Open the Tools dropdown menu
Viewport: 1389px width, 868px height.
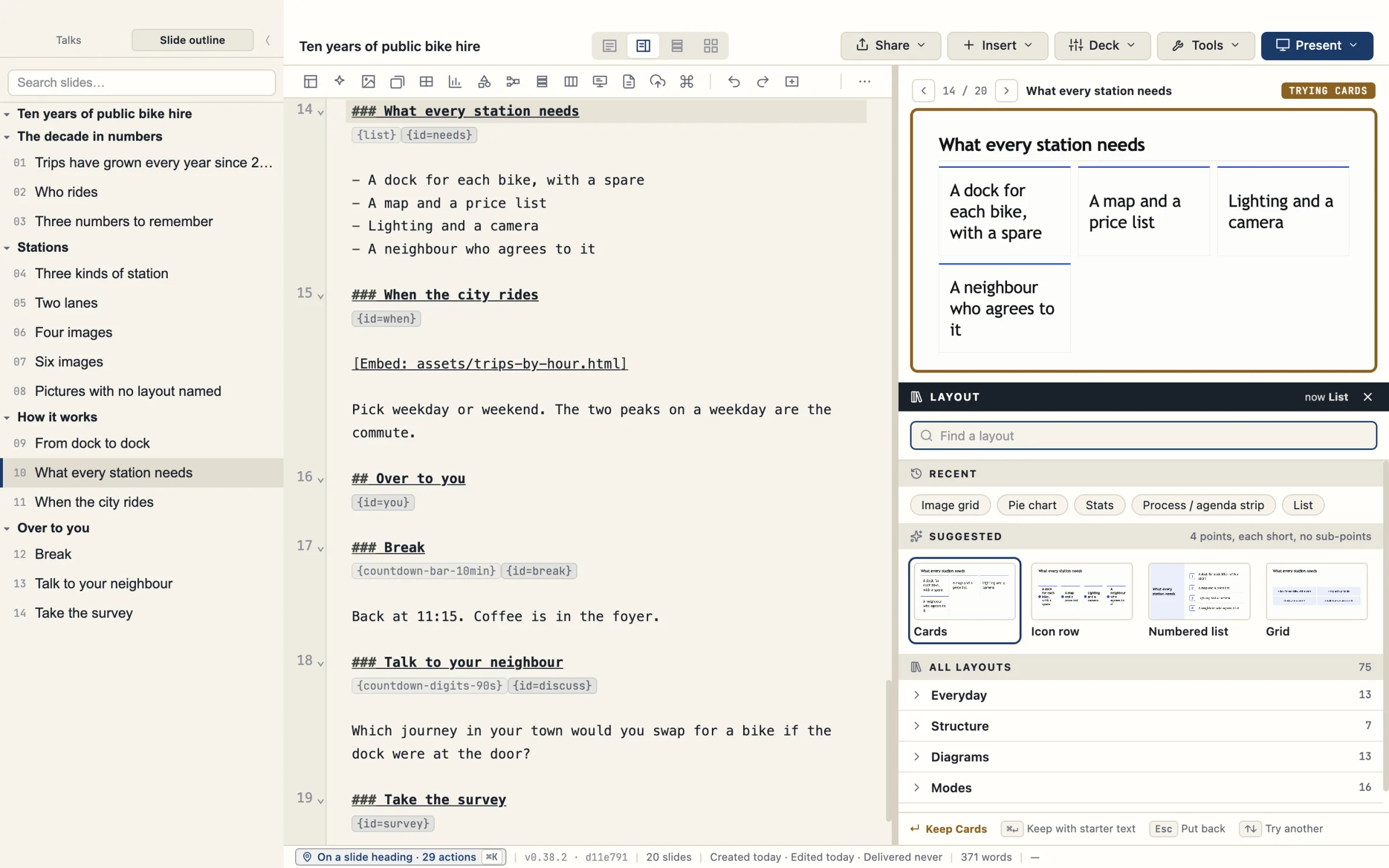(x=1206, y=46)
